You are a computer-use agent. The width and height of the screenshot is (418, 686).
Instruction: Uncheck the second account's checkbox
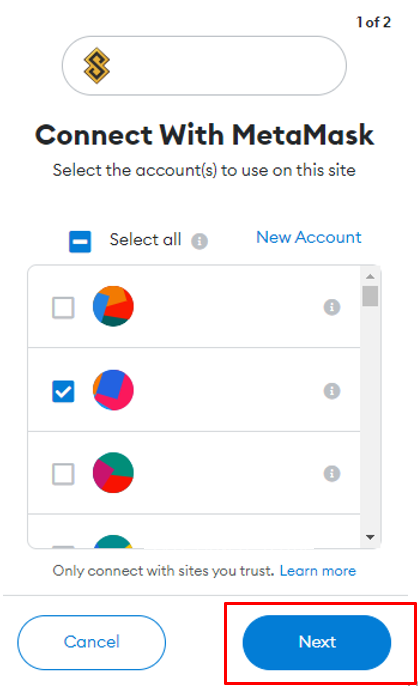(63, 391)
